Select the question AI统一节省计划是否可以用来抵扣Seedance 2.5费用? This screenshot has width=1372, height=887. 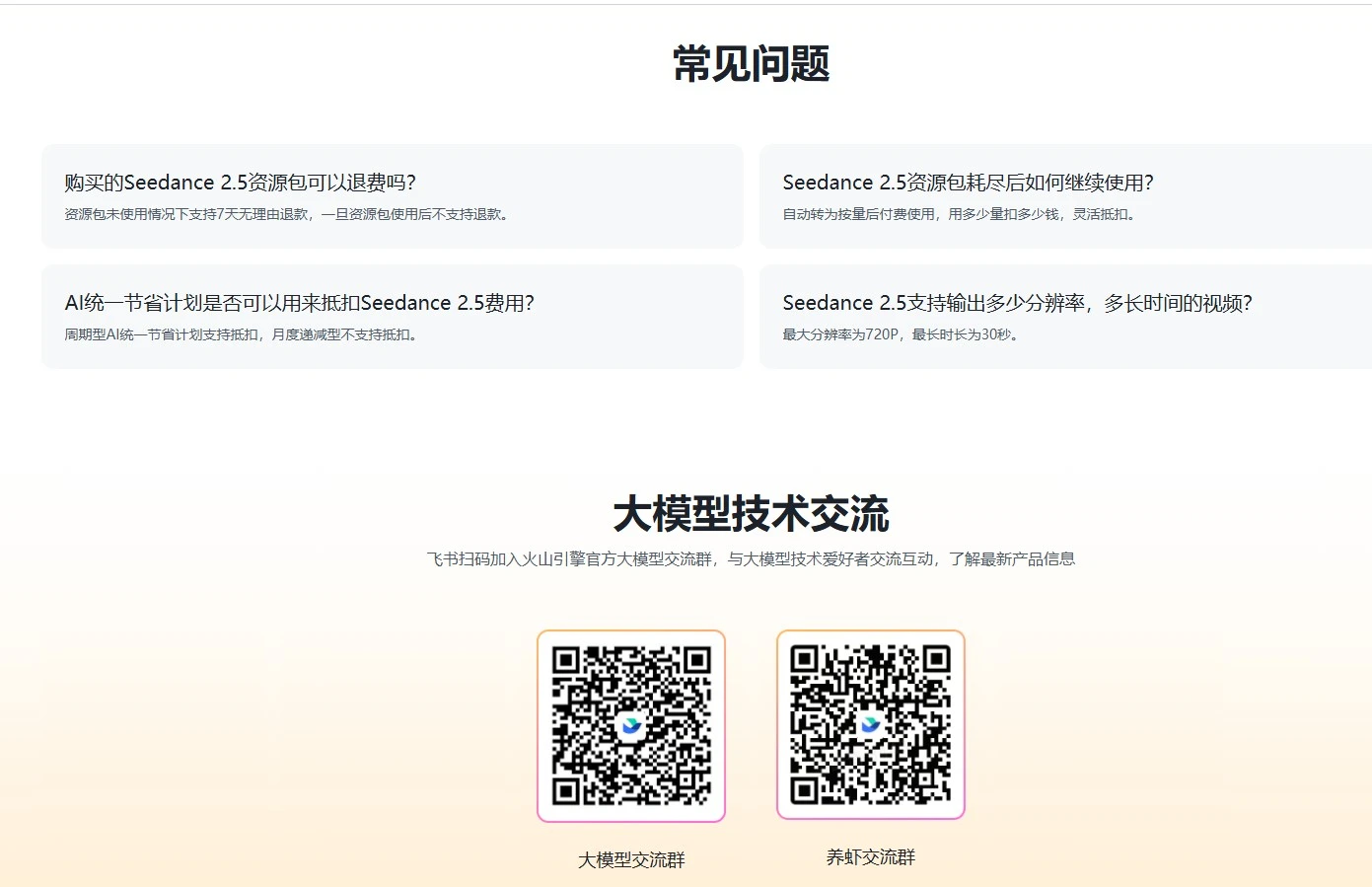(300, 303)
